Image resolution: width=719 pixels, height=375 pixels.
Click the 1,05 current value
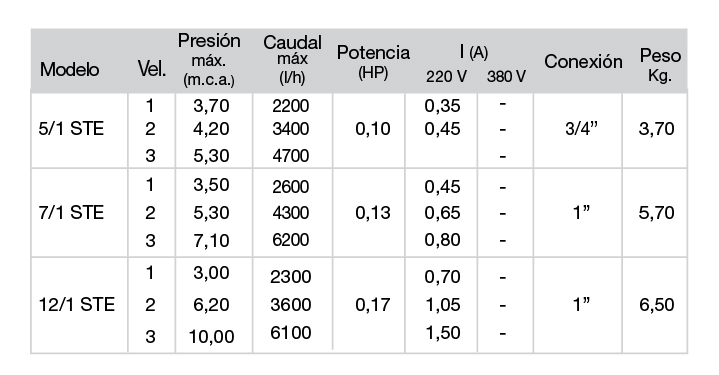[x=442, y=305]
